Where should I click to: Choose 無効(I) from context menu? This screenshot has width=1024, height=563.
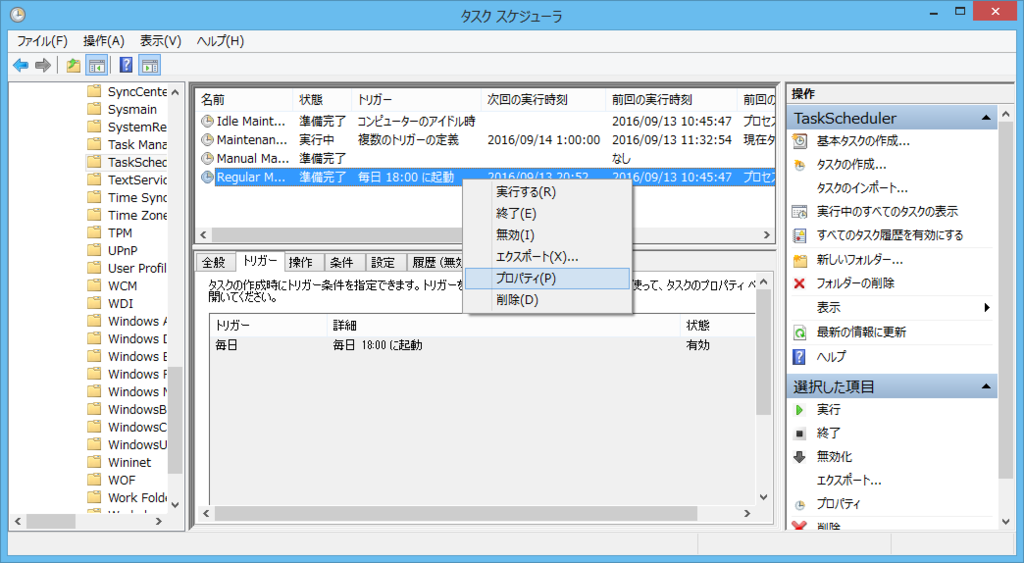547,235
